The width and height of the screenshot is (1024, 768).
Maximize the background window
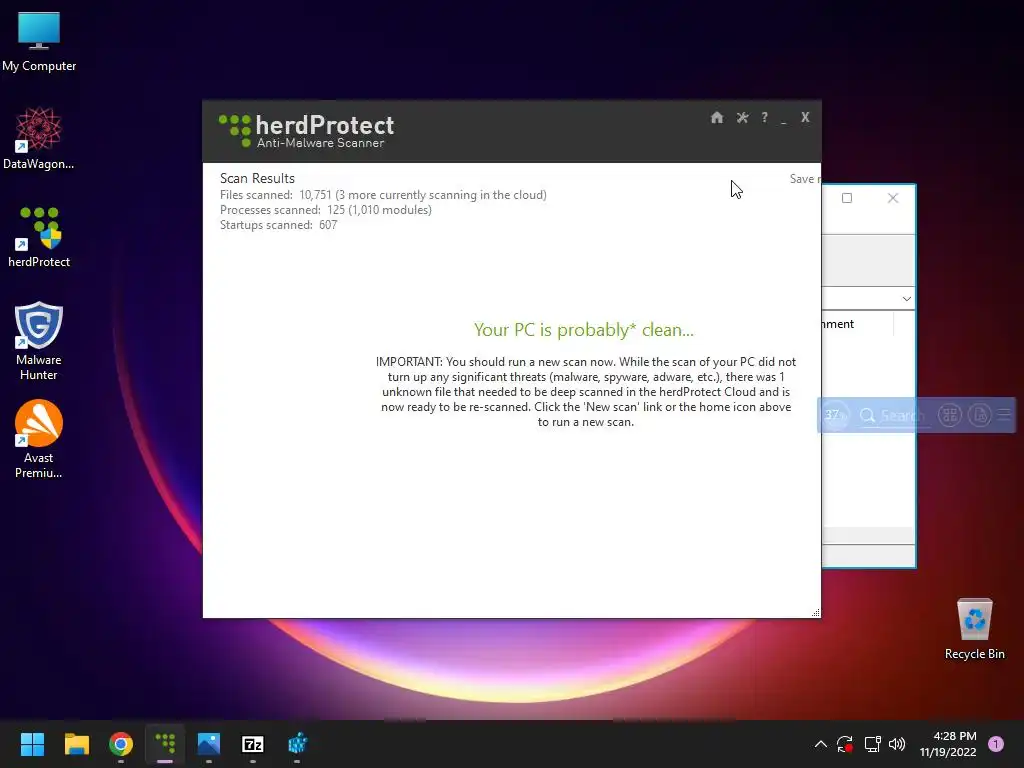coord(847,198)
